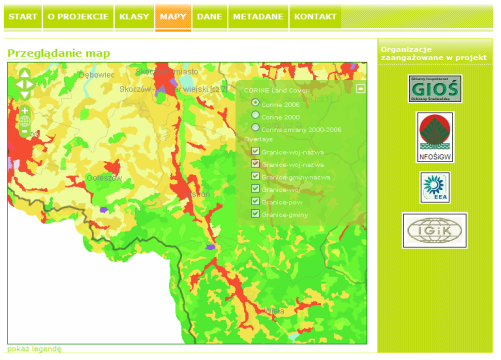Zoom in with the plus button

pos(25,110)
